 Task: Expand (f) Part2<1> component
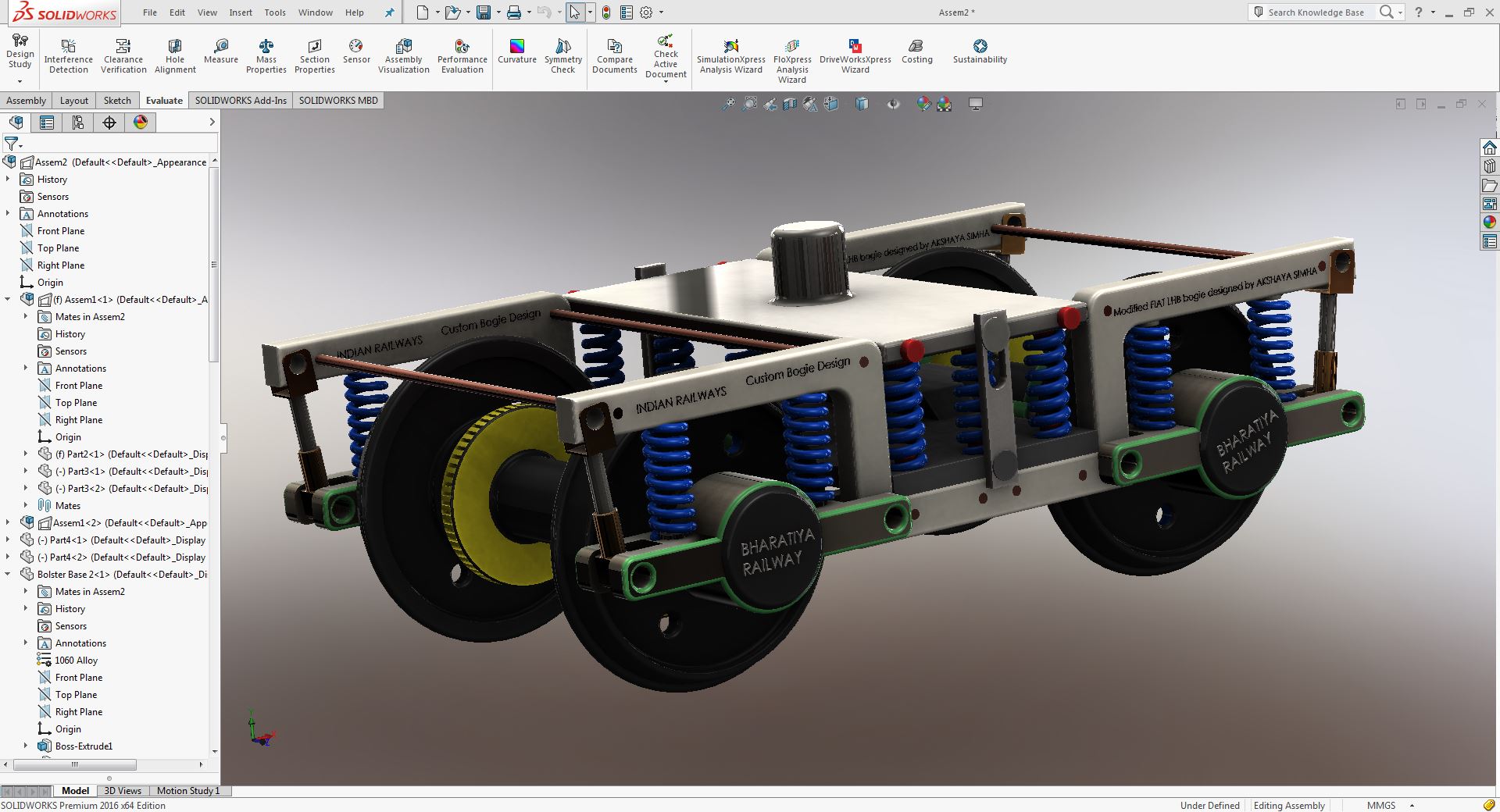point(26,454)
